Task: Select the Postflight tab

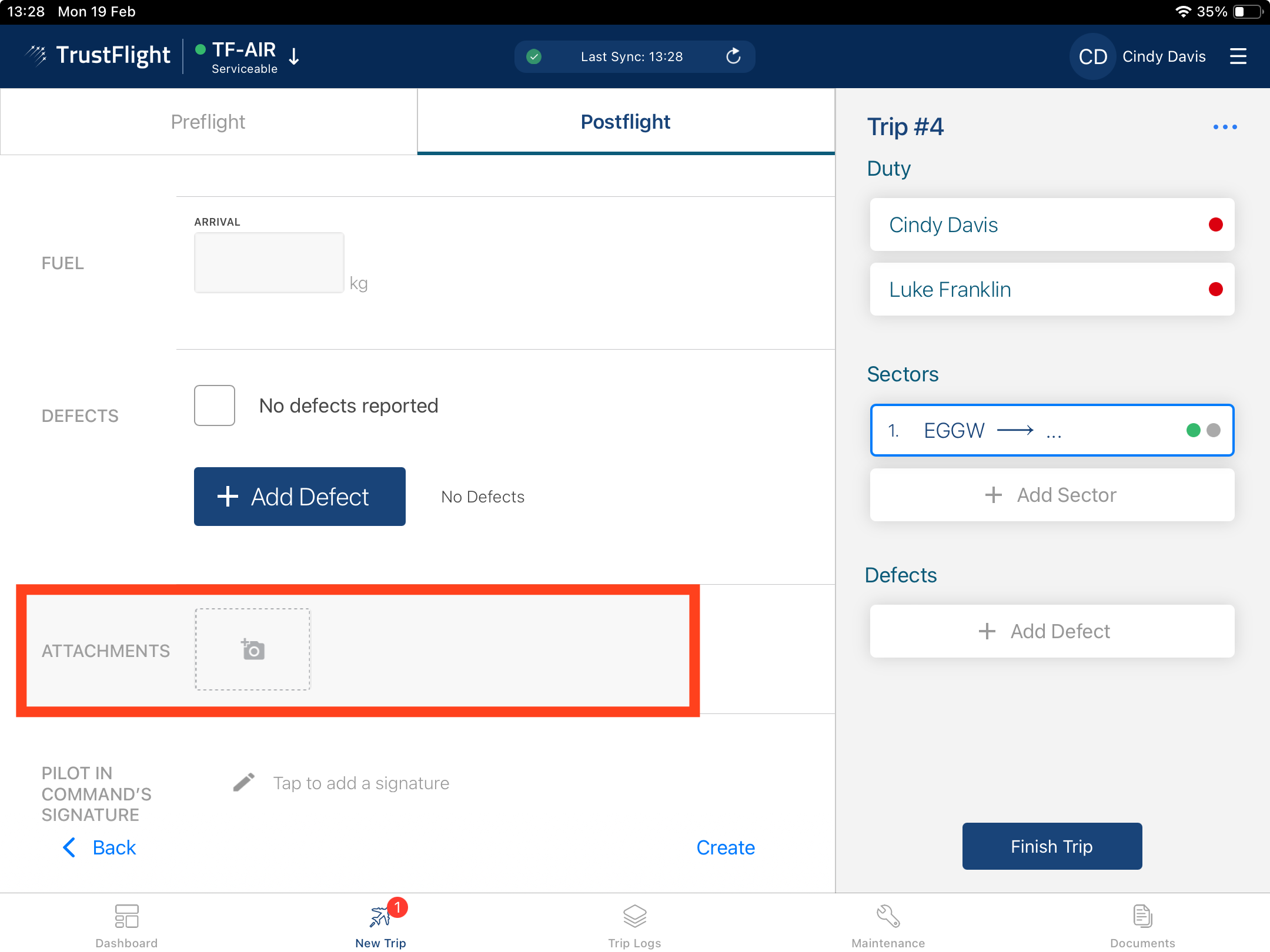Action: tap(625, 122)
